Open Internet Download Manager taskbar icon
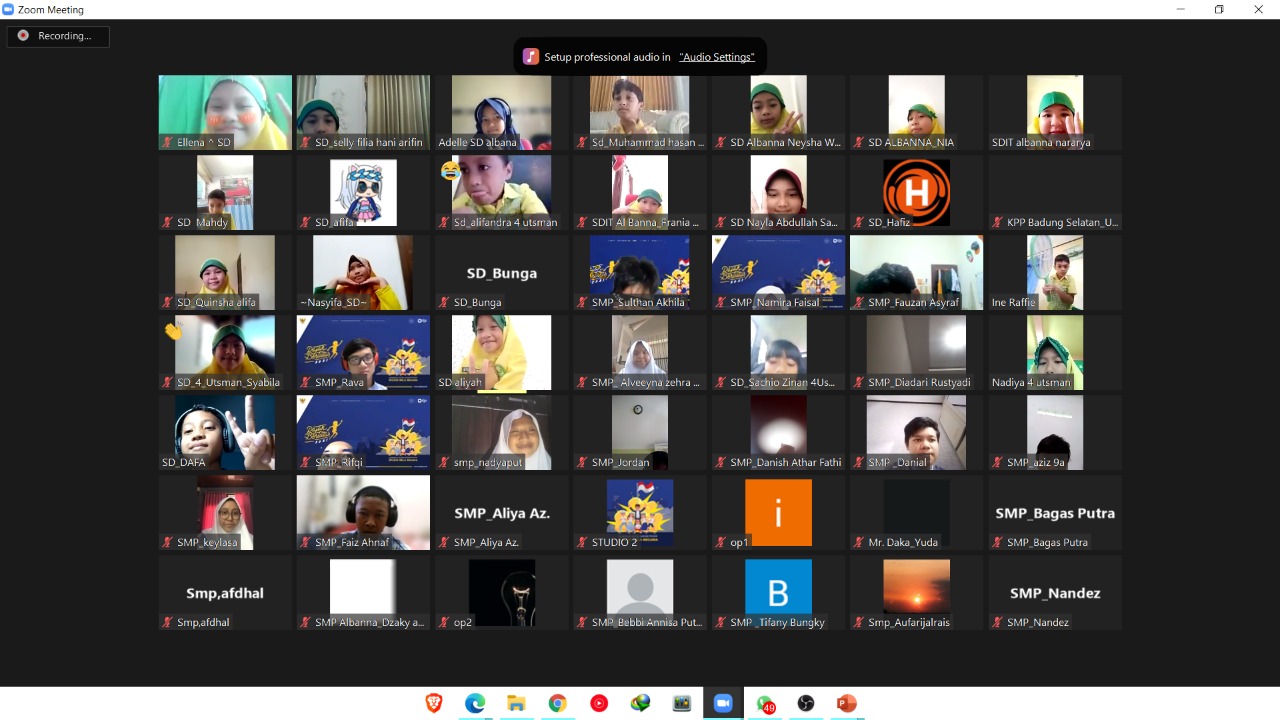1280x720 pixels. pyautogui.click(x=640, y=704)
